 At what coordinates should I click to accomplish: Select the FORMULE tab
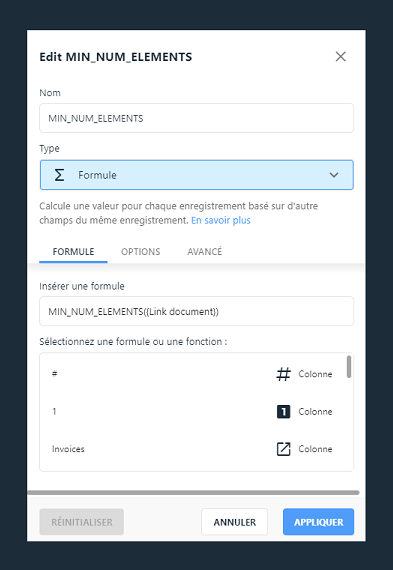(x=73, y=252)
